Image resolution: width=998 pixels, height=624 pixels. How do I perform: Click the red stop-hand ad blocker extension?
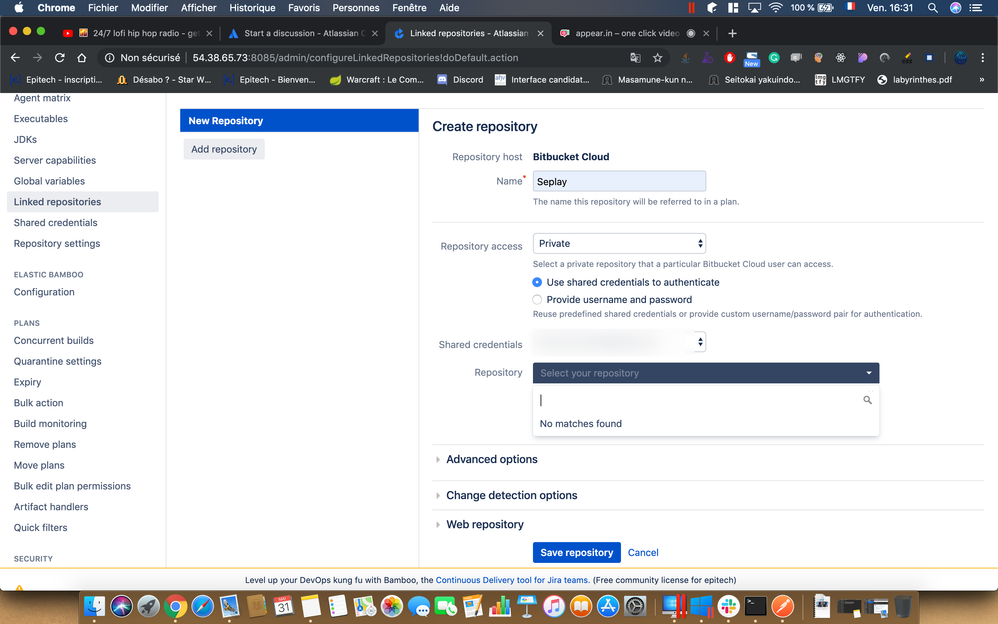click(729, 58)
